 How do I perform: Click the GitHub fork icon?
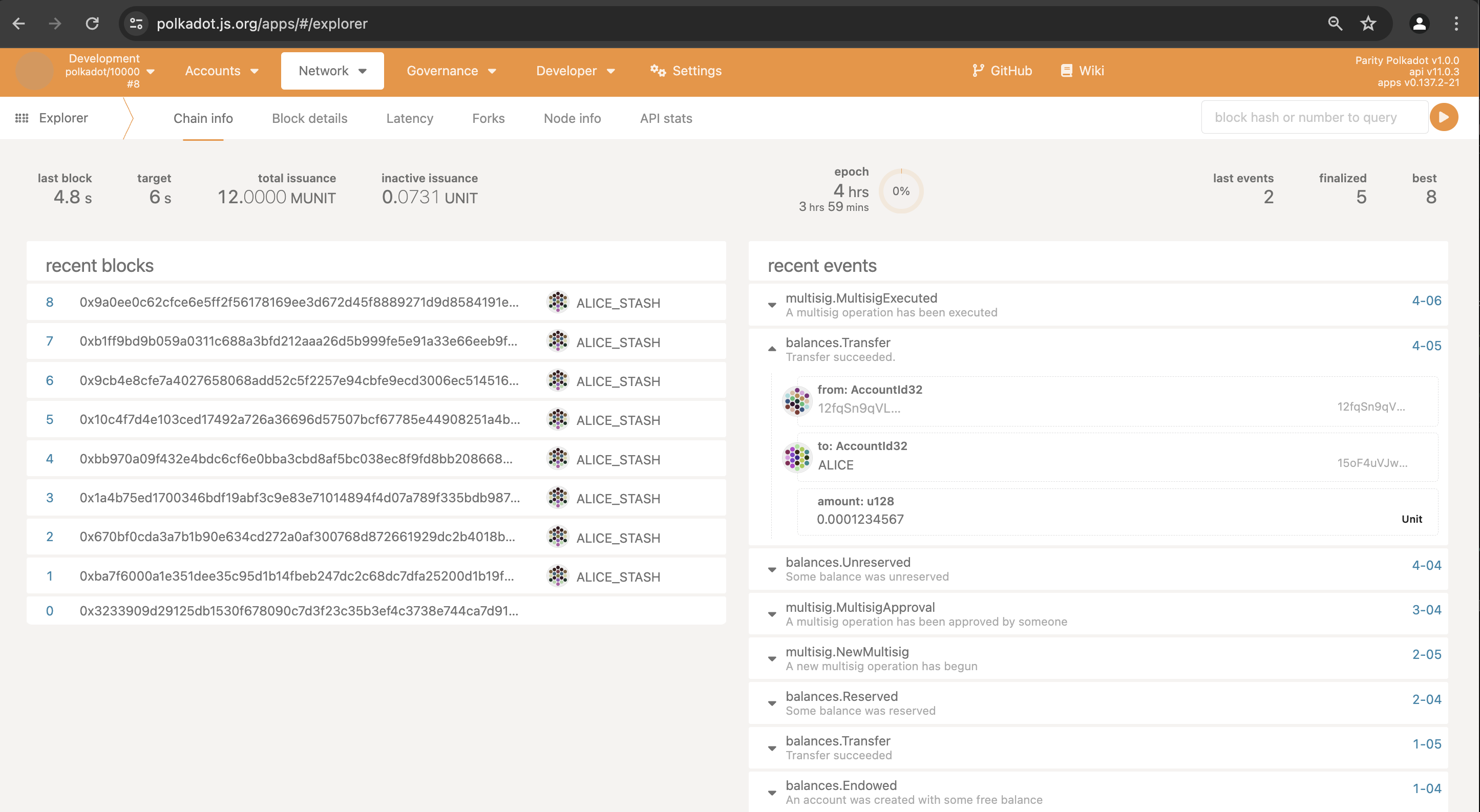pyautogui.click(x=978, y=71)
